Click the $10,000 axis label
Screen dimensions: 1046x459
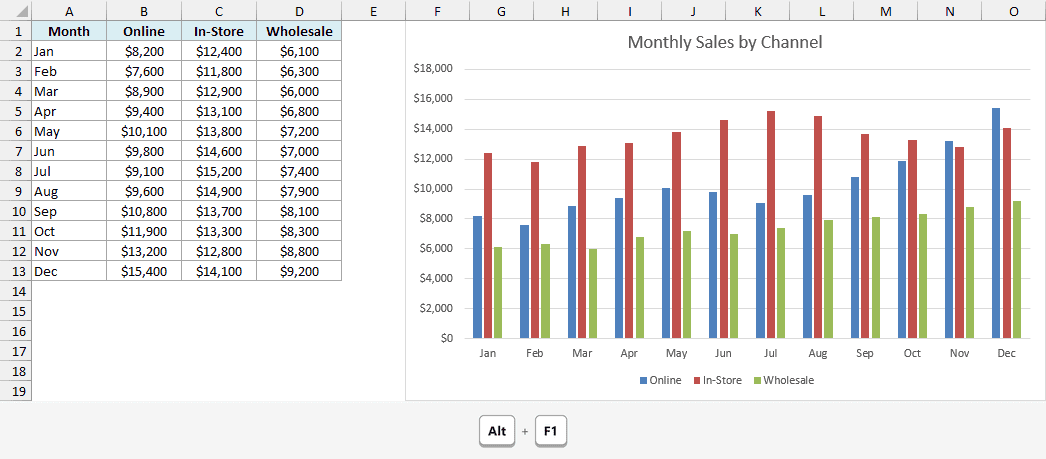[x=433, y=189]
